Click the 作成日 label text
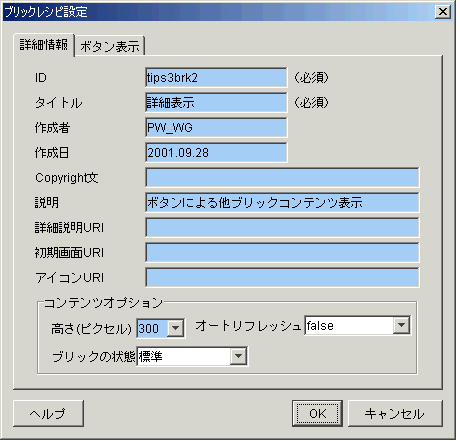The width and height of the screenshot is (460, 441). click(x=52, y=153)
